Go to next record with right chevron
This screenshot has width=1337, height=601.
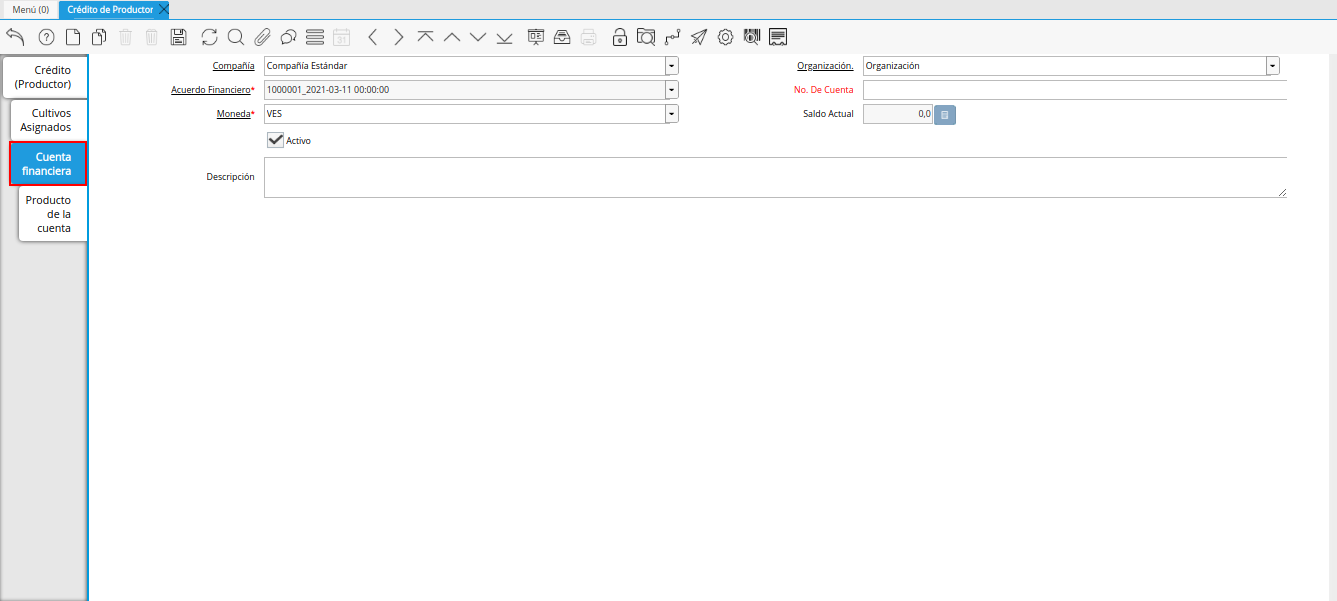[x=399, y=37]
